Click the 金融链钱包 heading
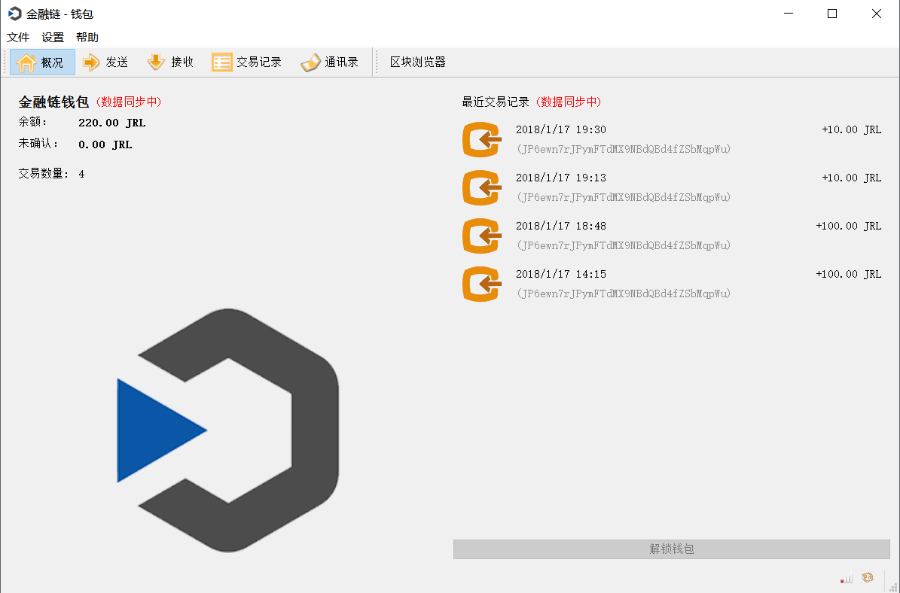900x593 pixels. [53, 102]
